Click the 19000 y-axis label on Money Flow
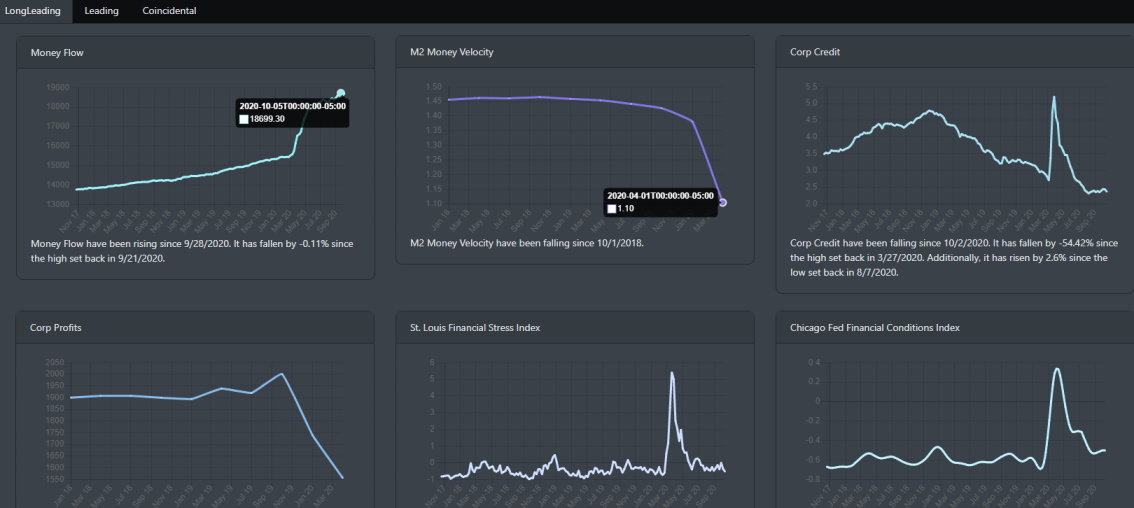 (57, 88)
